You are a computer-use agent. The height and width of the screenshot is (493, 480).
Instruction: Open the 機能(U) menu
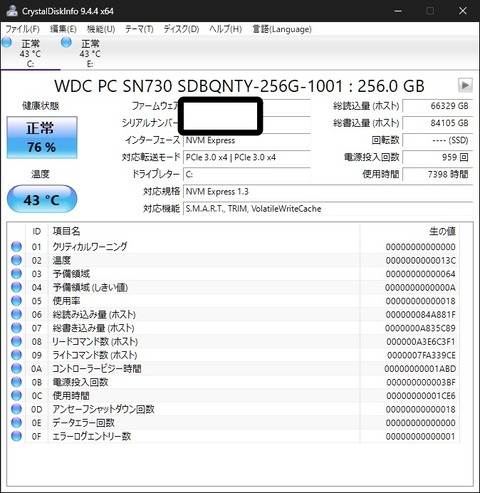coord(101,29)
